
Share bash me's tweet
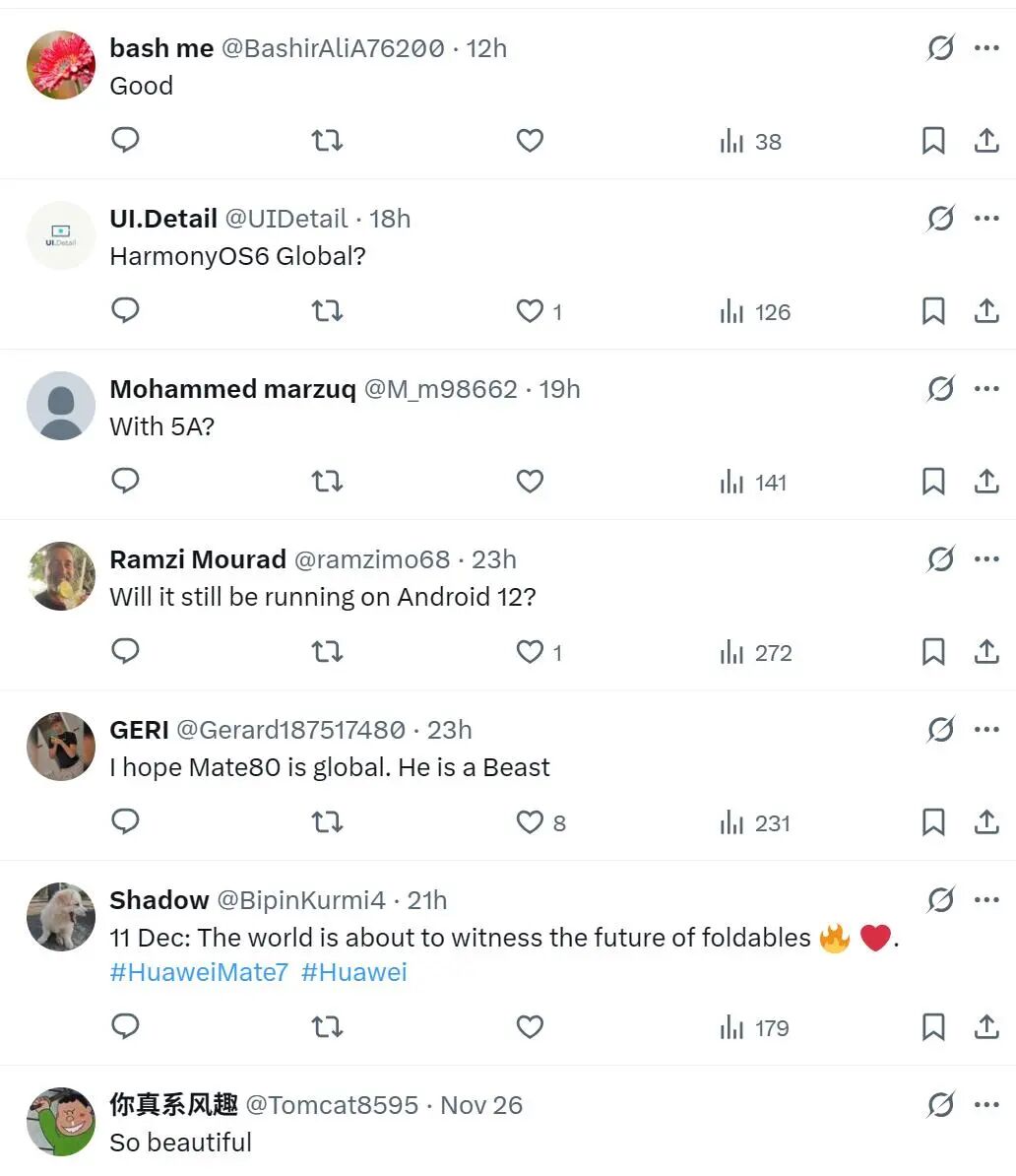(986, 141)
